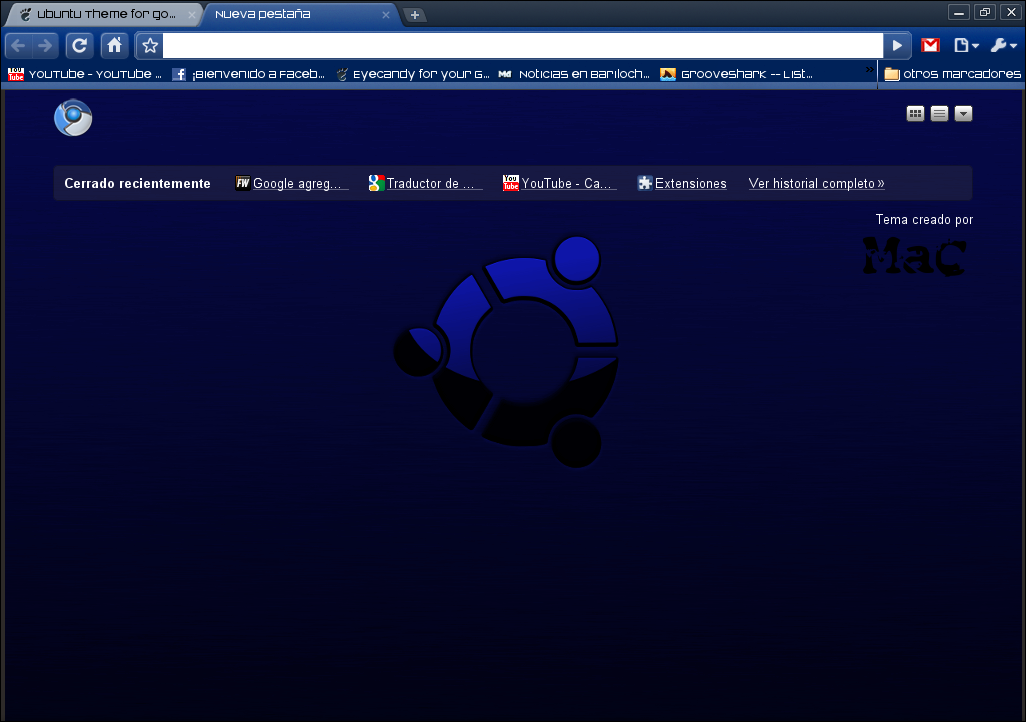Close the Ubuntu theme tab
The width and height of the screenshot is (1026, 722).
coord(192,14)
